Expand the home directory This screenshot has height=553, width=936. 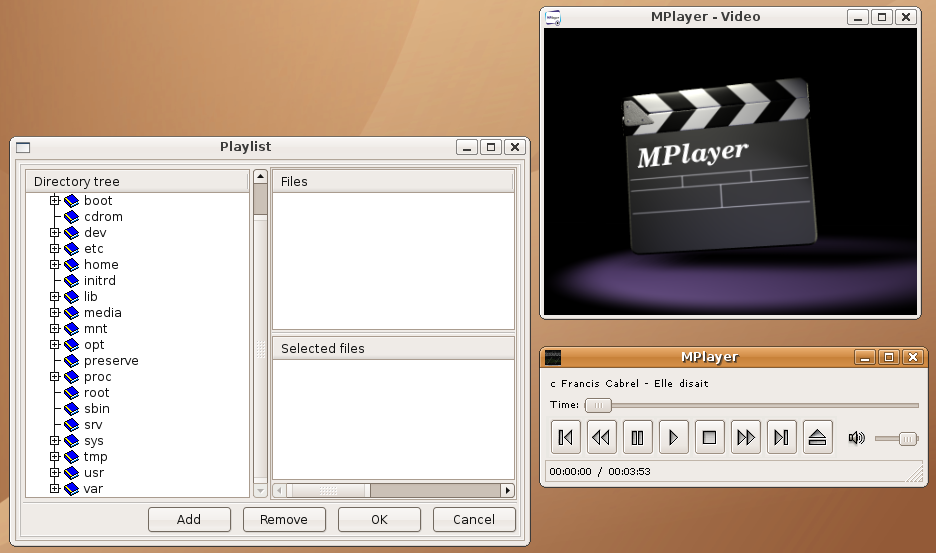(54, 265)
